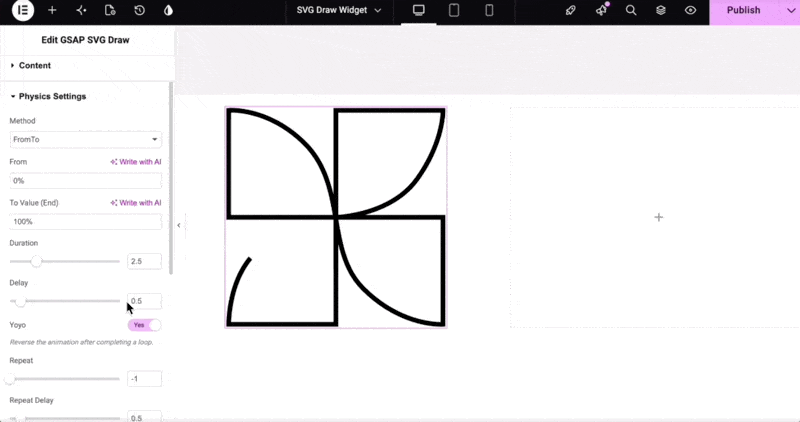This screenshot has width=800, height=422.
Task: Open the Page Settings document icon
Action: click(x=110, y=10)
